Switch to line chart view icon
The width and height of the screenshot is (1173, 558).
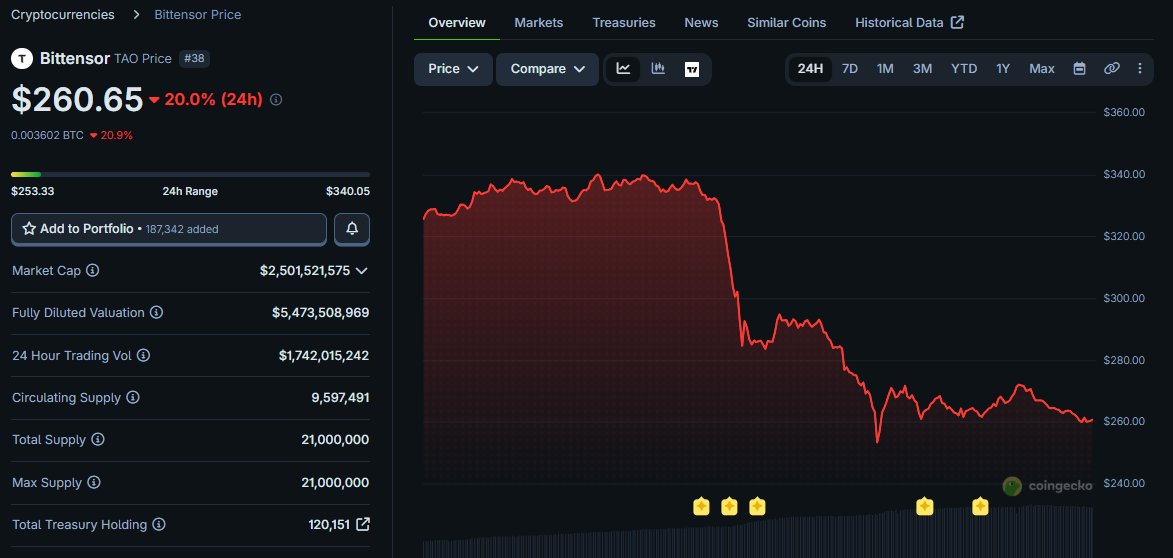point(624,69)
